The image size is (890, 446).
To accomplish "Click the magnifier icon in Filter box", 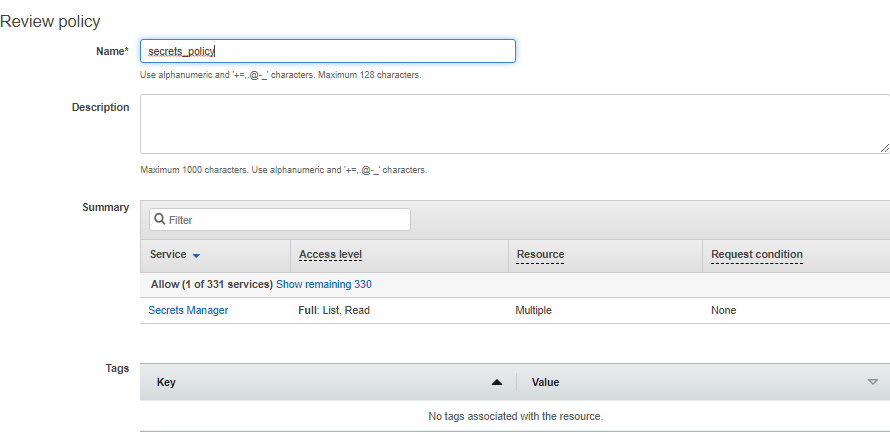I will (x=160, y=219).
